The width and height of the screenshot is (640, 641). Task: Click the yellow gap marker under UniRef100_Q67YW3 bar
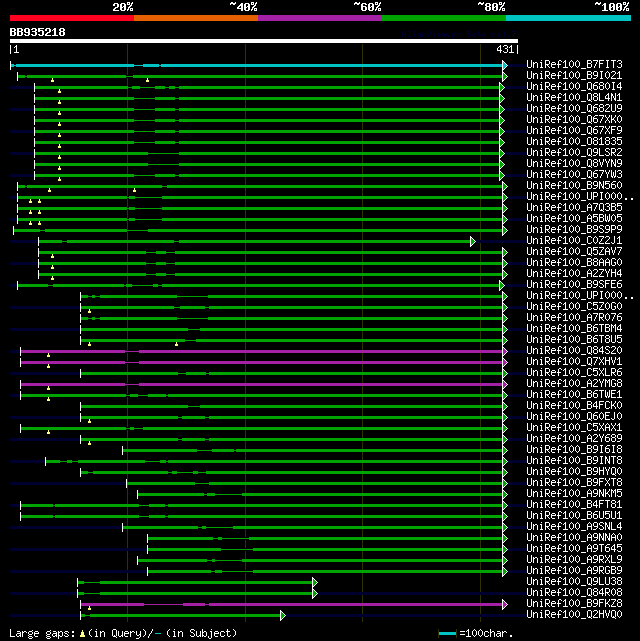point(59,179)
